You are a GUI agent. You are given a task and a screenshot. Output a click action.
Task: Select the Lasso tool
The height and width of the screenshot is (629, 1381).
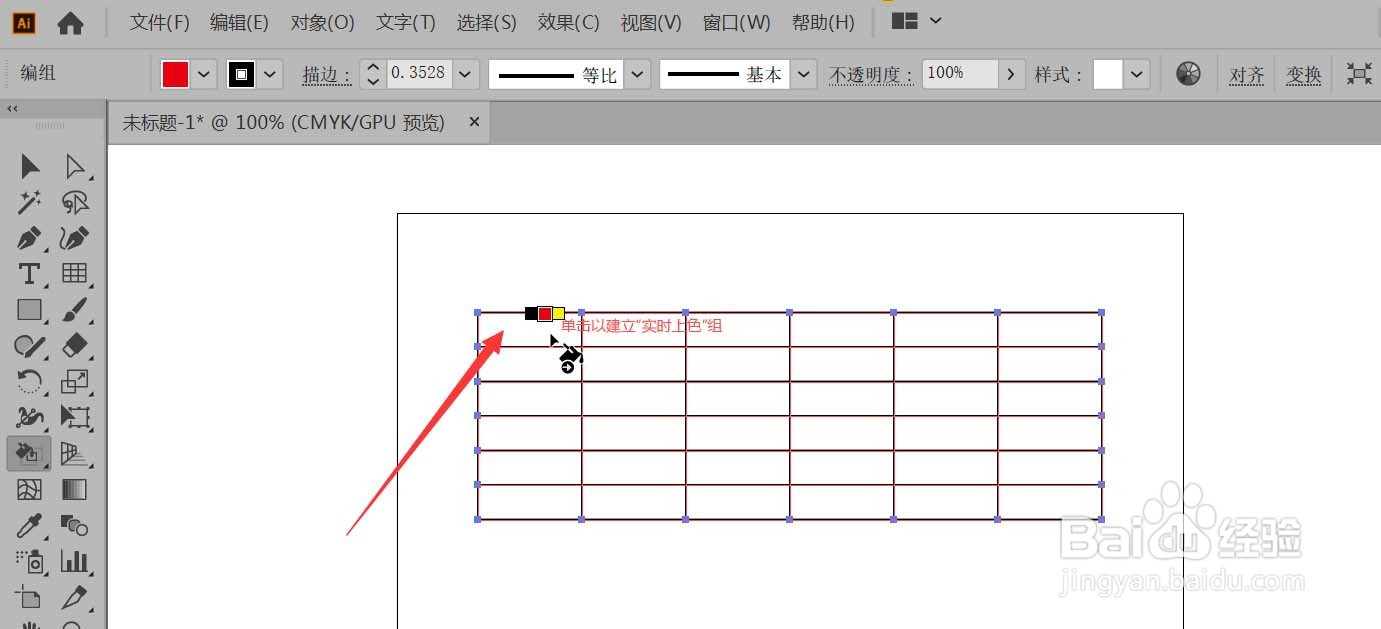click(75, 203)
